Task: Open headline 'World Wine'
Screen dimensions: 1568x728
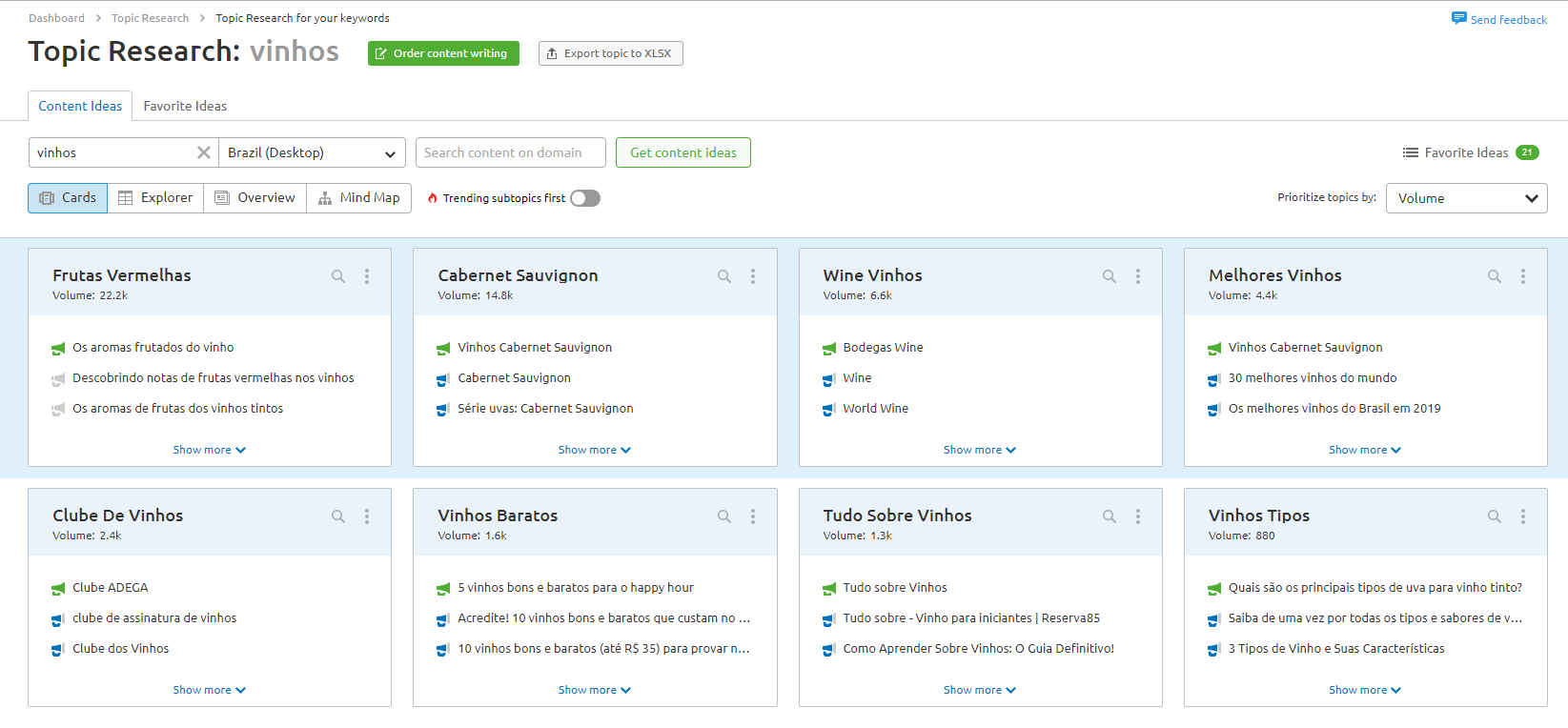Action: point(875,409)
